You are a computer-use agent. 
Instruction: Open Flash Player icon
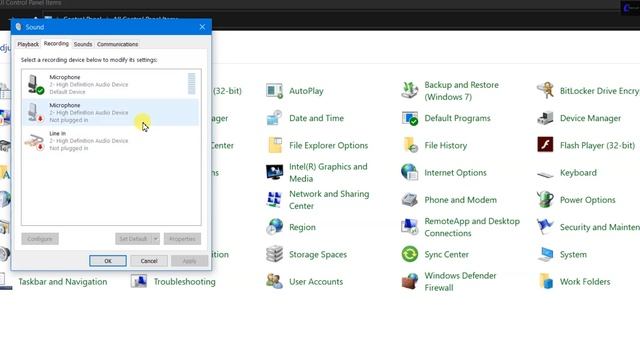click(545, 144)
